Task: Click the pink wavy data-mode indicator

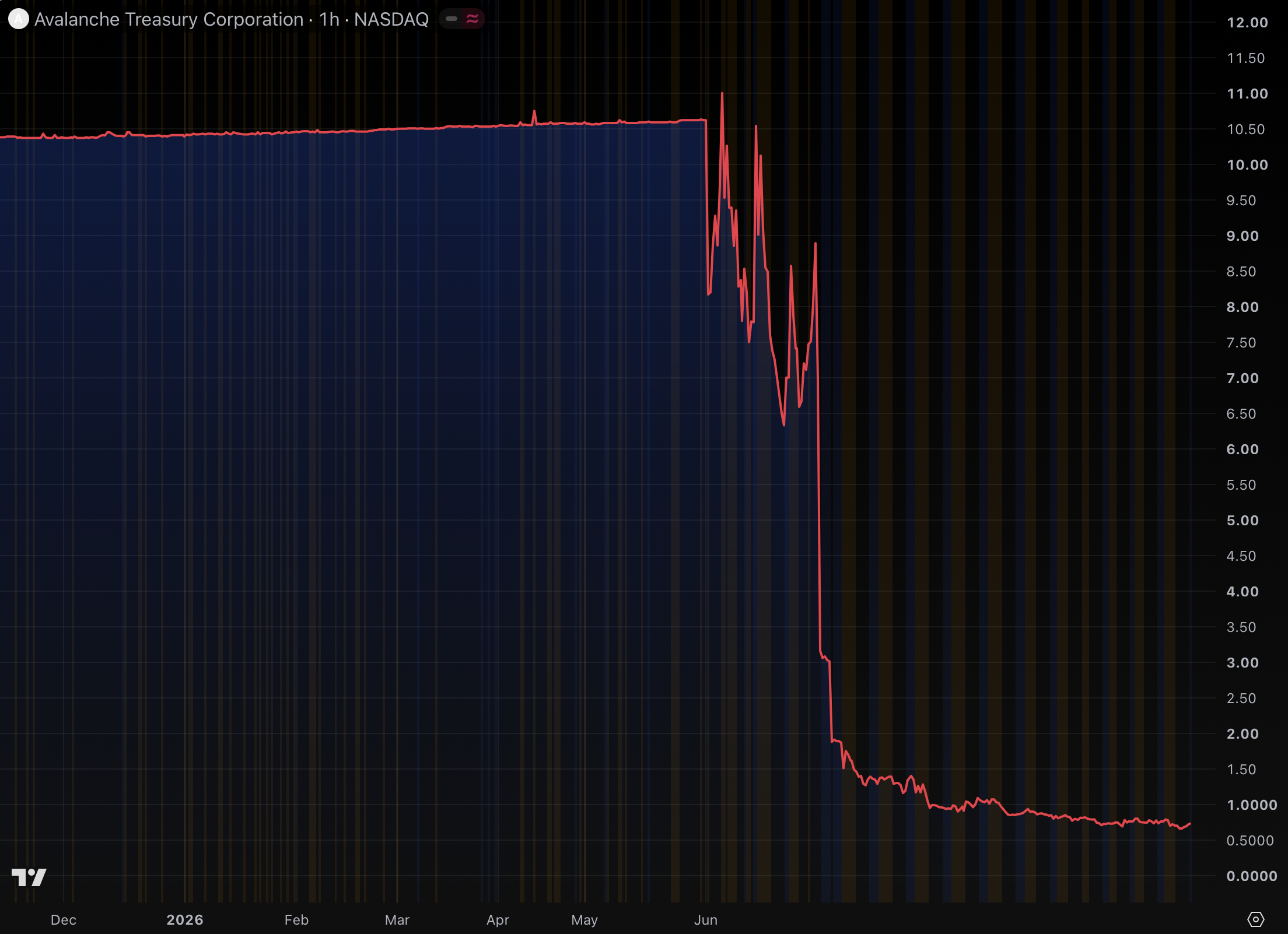Action: click(473, 19)
